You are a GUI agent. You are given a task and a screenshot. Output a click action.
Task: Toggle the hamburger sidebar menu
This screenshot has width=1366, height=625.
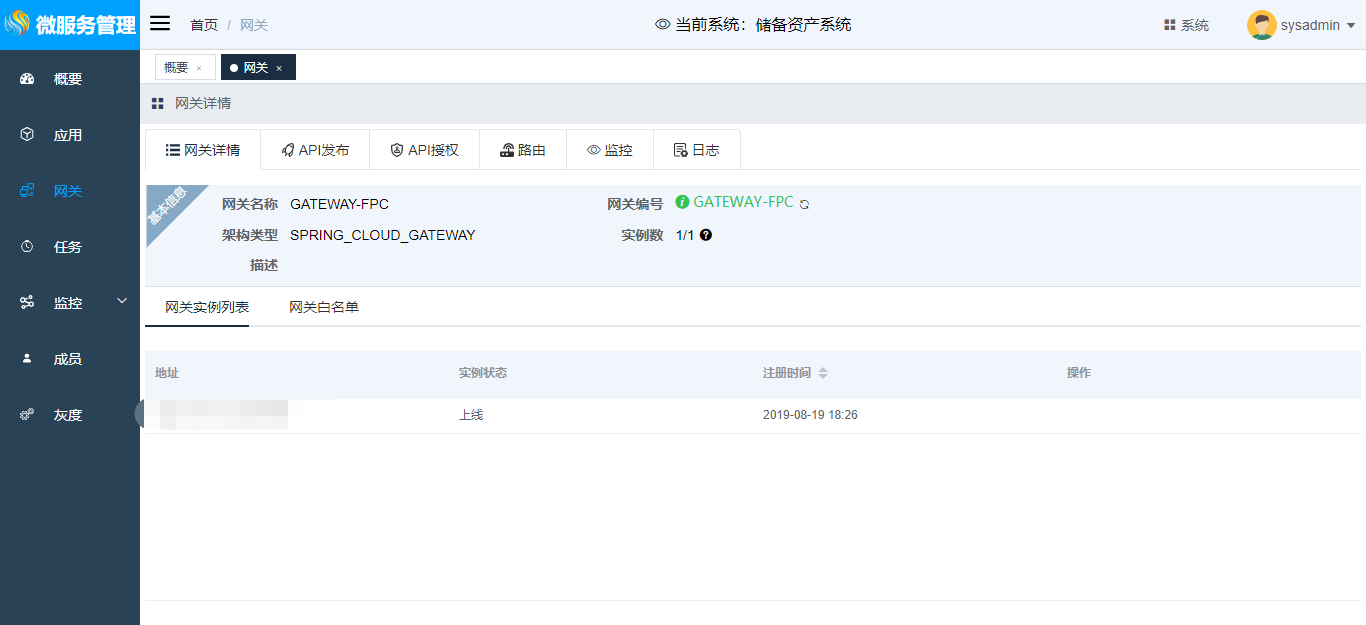click(x=160, y=24)
